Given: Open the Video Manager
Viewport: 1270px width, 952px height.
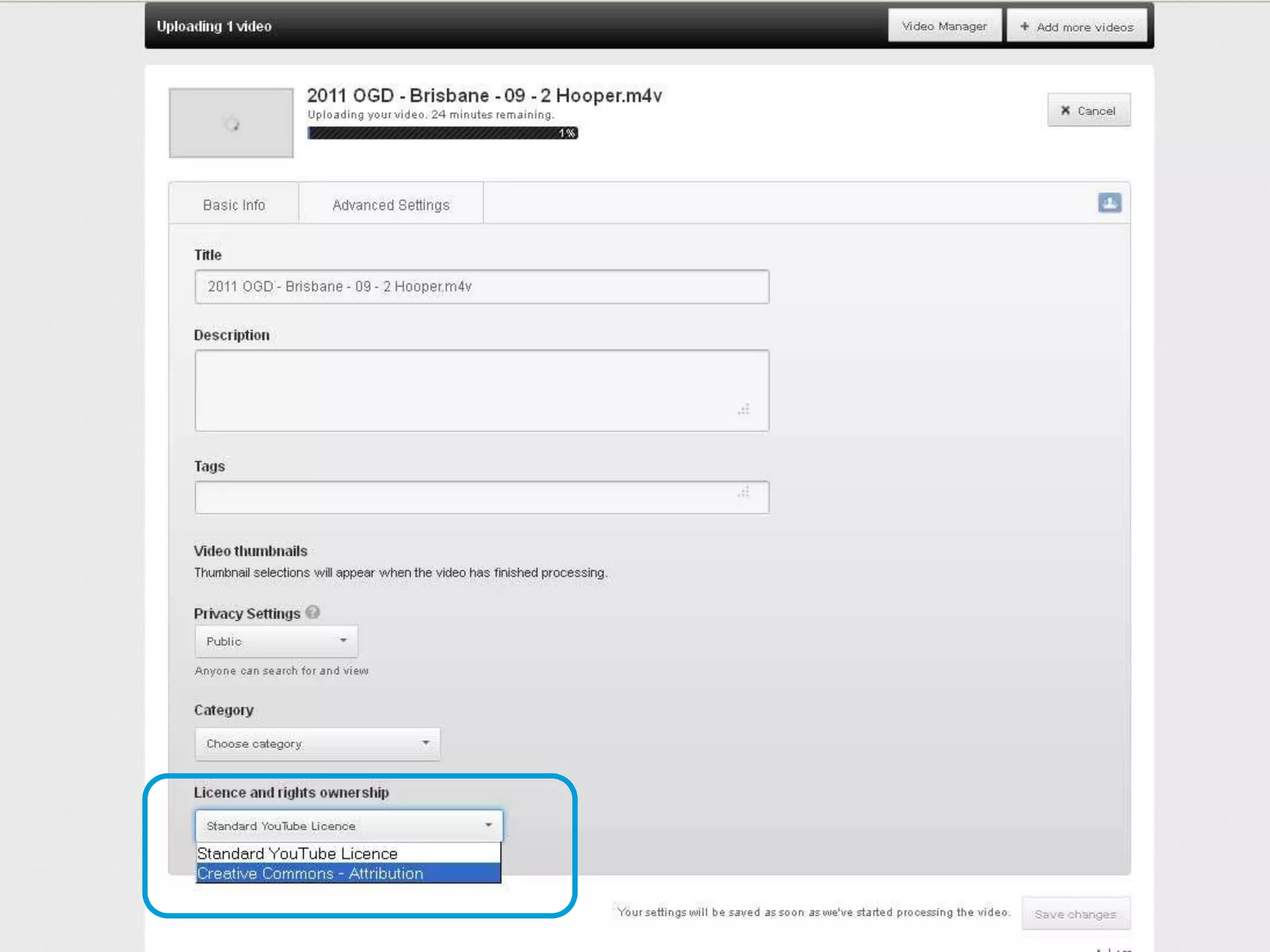Looking at the screenshot, I should (944, 26).
